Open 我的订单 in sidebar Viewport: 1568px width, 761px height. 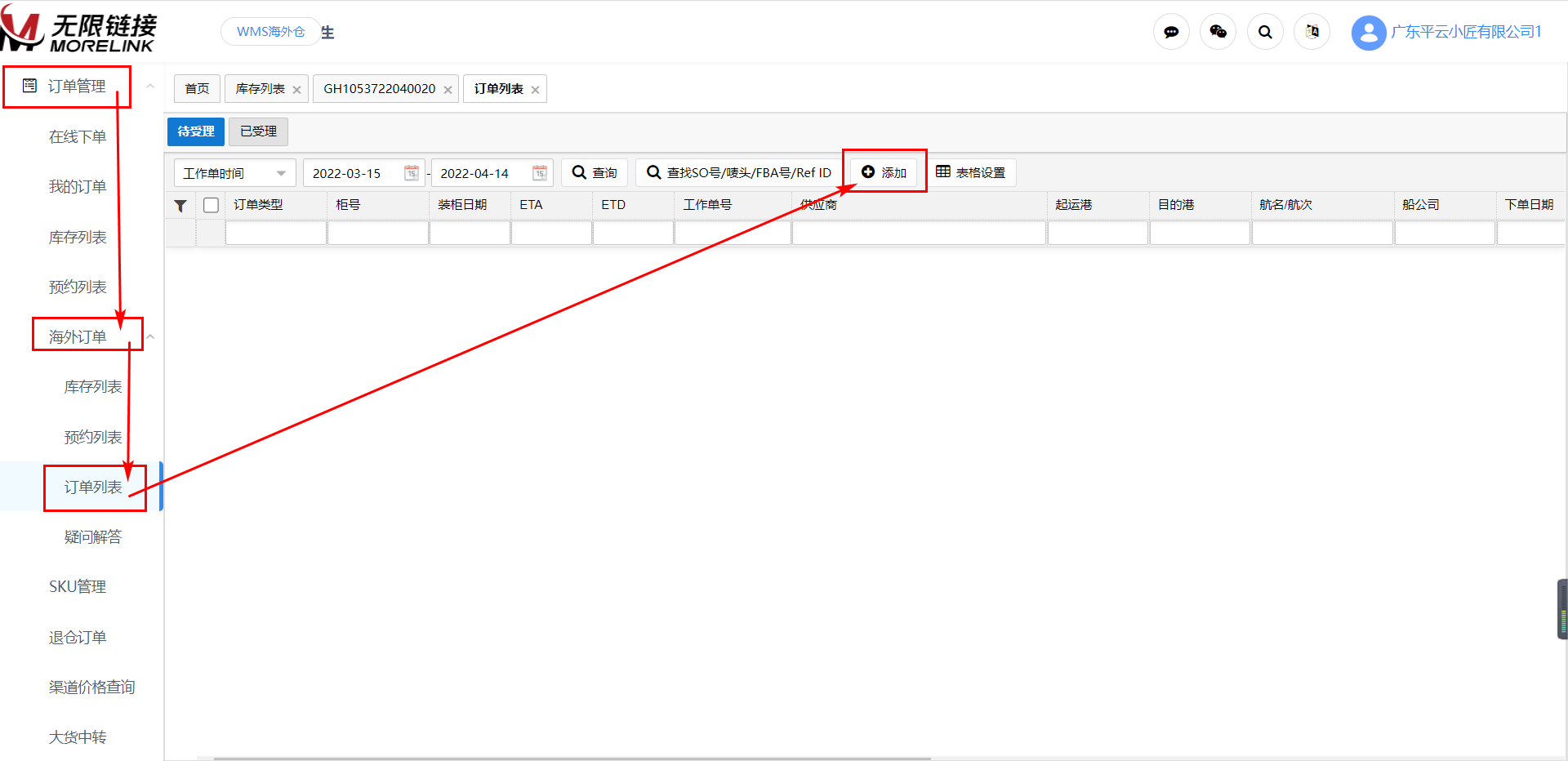78,186
